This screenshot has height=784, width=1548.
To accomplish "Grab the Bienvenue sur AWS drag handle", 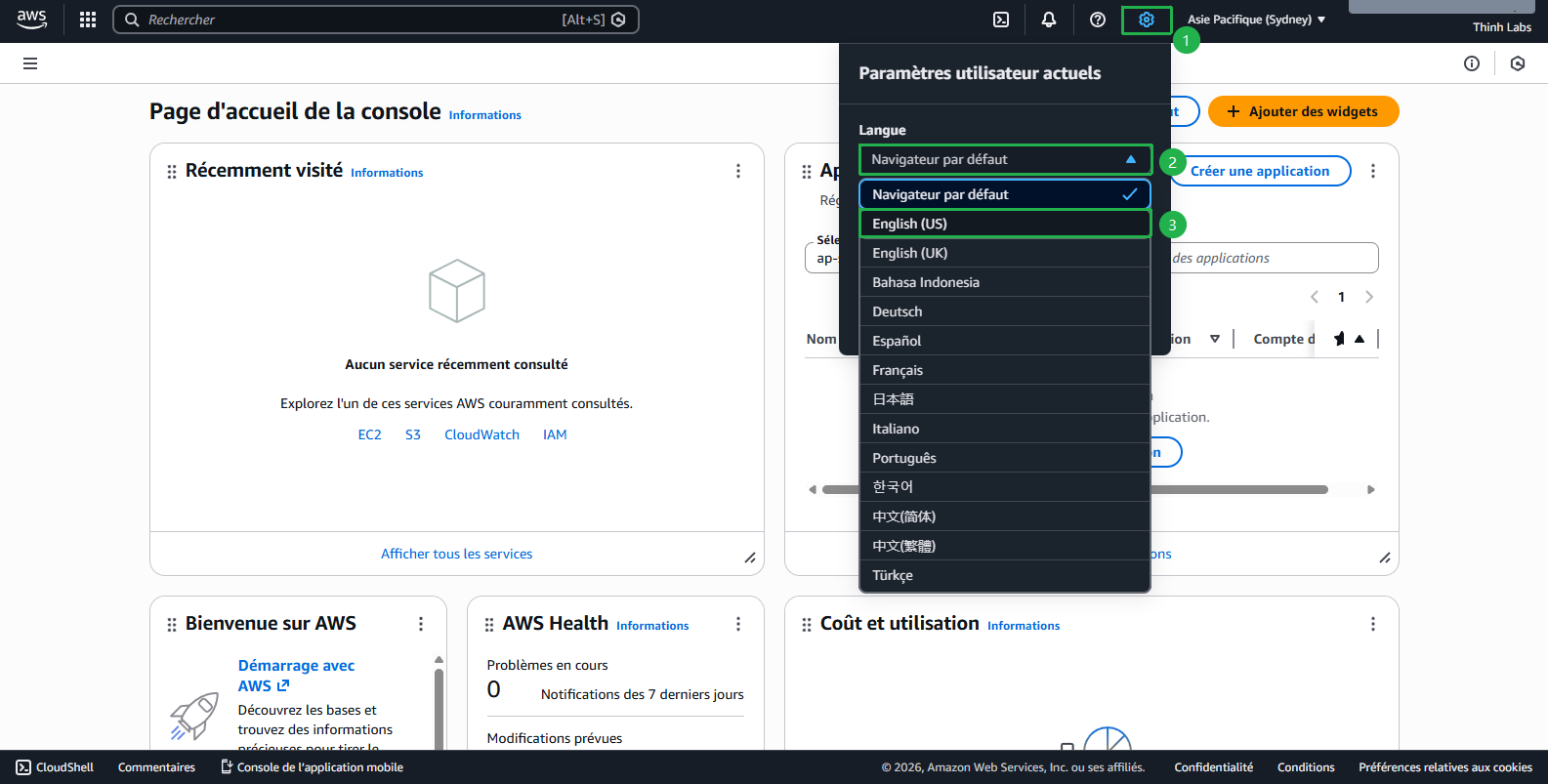I will [x=172, y=625].
